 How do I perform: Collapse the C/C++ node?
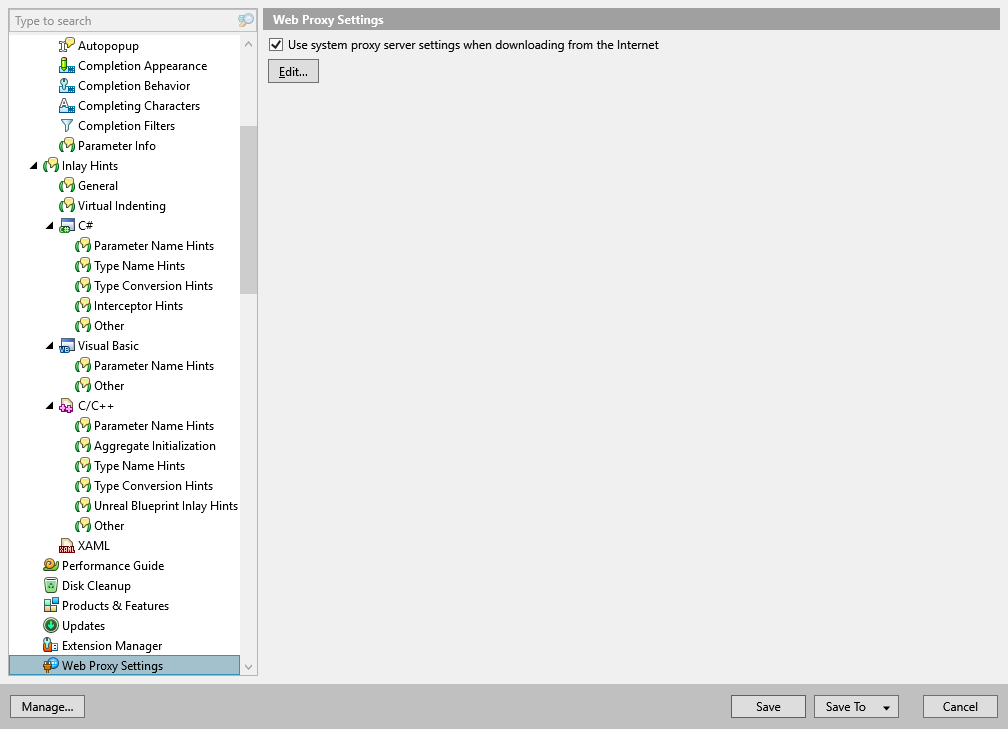(x=49, y=405)
